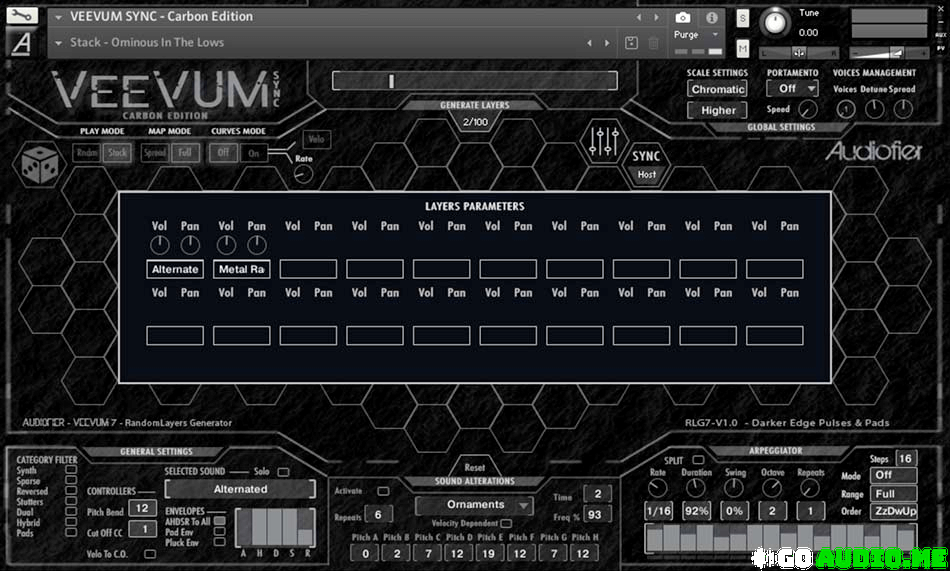Open the Portamento Off dropdown
The width and height of the screenshot is (950, 571).
point(792,89)
